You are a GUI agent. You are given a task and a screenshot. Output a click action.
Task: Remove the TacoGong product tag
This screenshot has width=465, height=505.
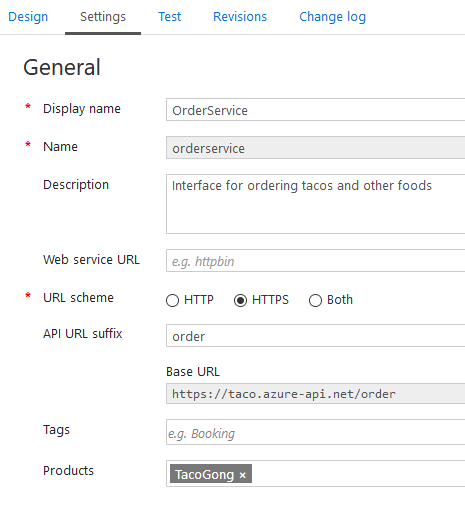243,475
